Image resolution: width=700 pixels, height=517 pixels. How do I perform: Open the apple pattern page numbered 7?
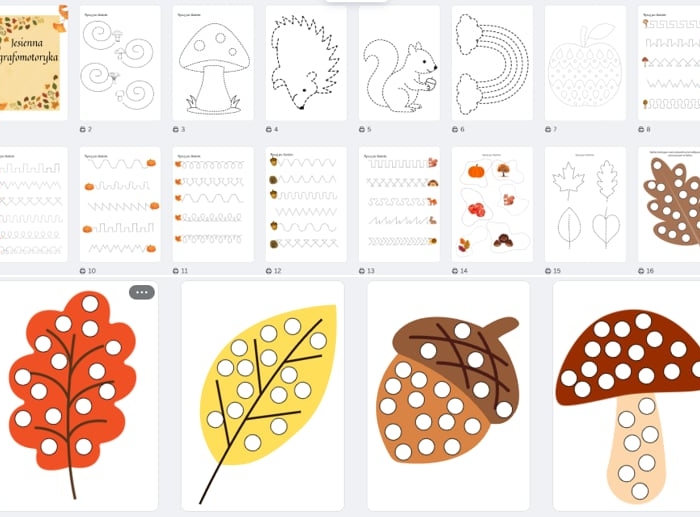click(x=585, y=63)
